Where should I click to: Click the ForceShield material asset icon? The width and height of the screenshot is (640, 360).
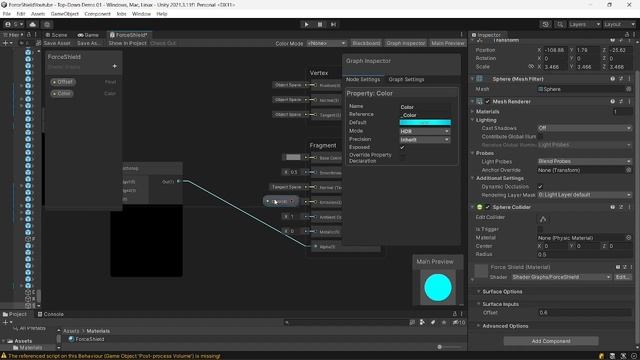pos(71,339)
